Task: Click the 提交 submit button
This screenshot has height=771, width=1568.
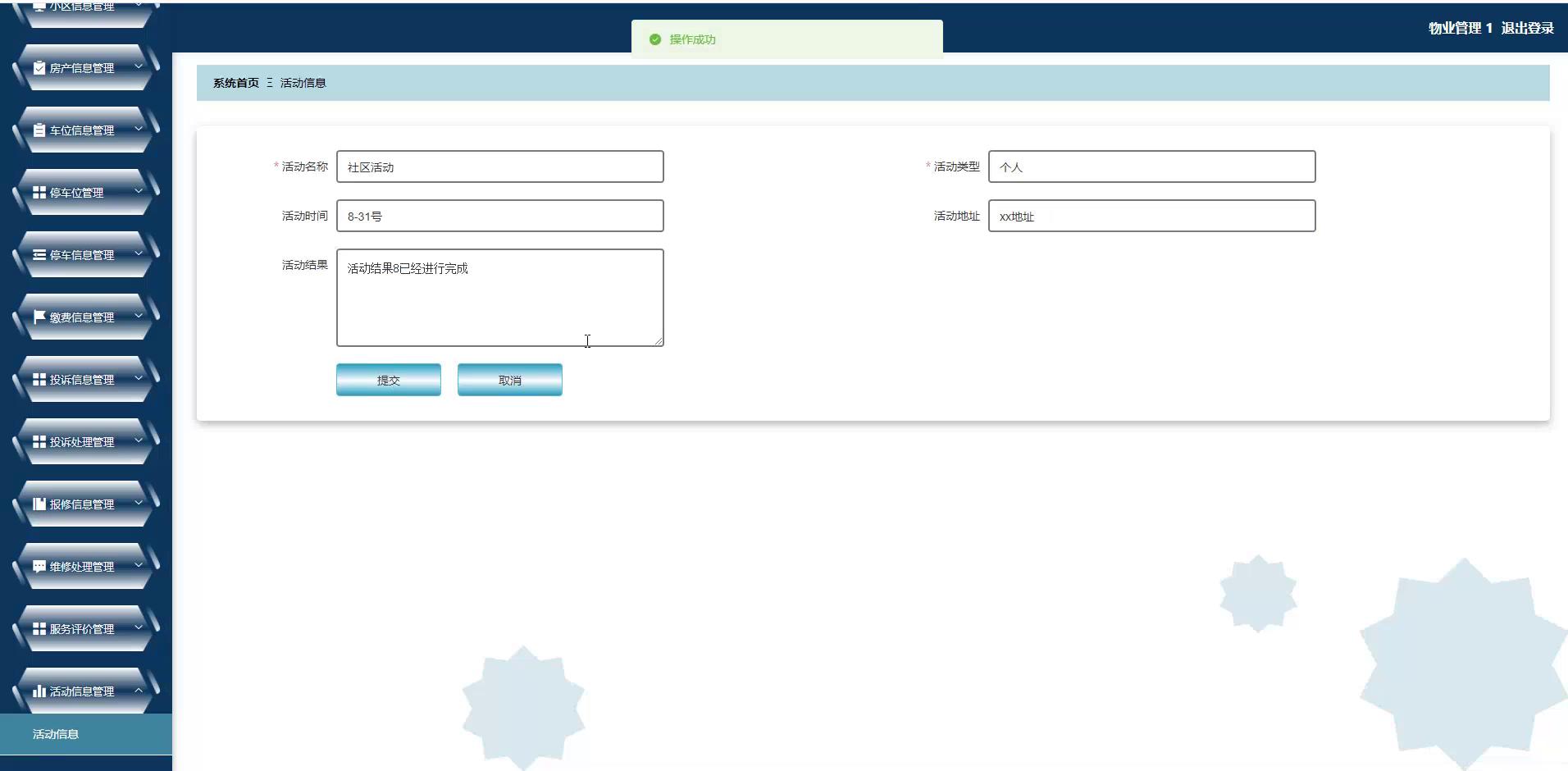Action: 389,380
